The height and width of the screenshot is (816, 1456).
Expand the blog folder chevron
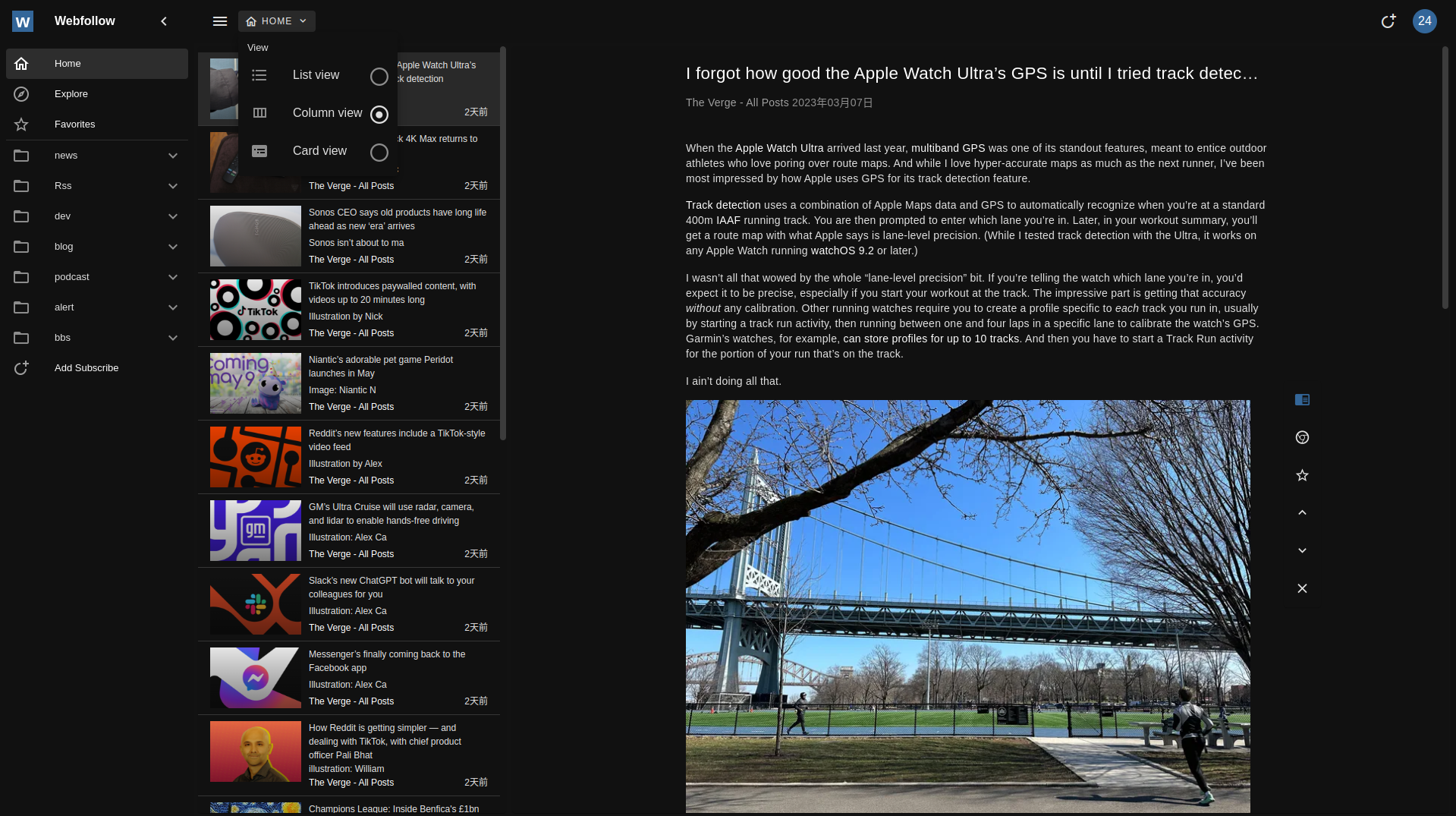(x=173, y=247)
